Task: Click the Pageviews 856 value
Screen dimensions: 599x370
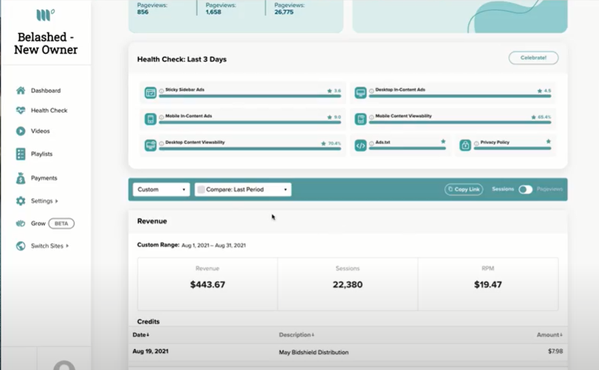Action: [142, 12]
